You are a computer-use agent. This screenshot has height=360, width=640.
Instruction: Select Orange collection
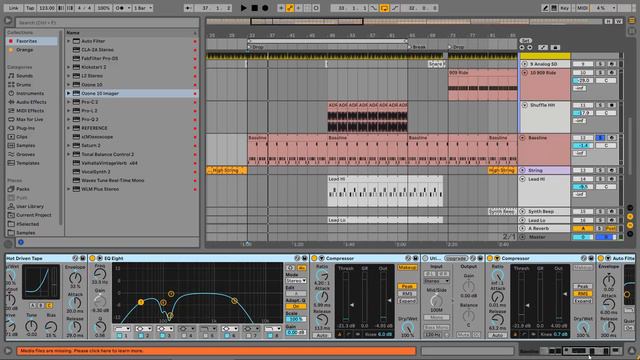[x=24, y=50]
